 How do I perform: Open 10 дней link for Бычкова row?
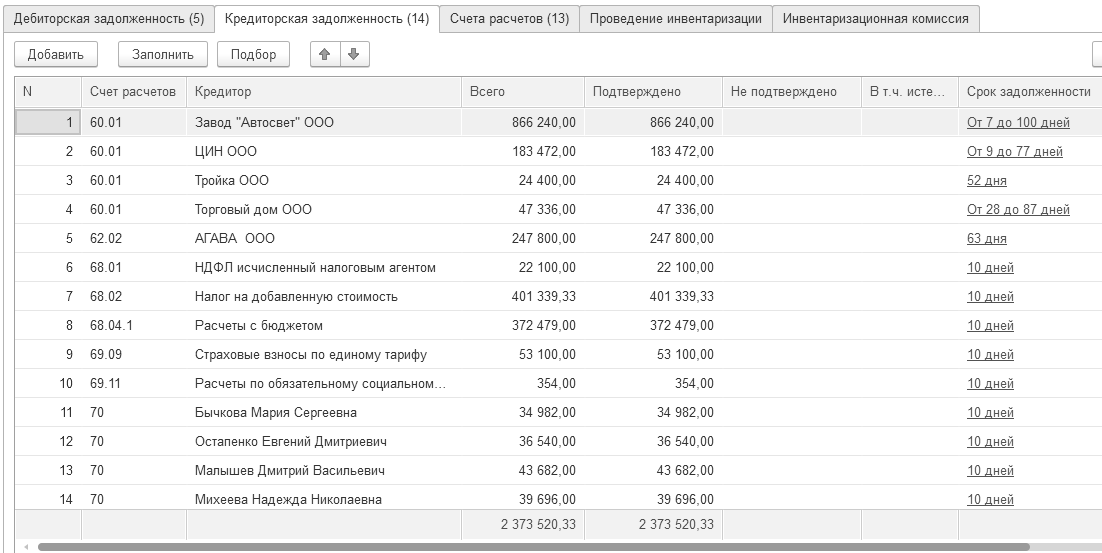pos(990,412)
